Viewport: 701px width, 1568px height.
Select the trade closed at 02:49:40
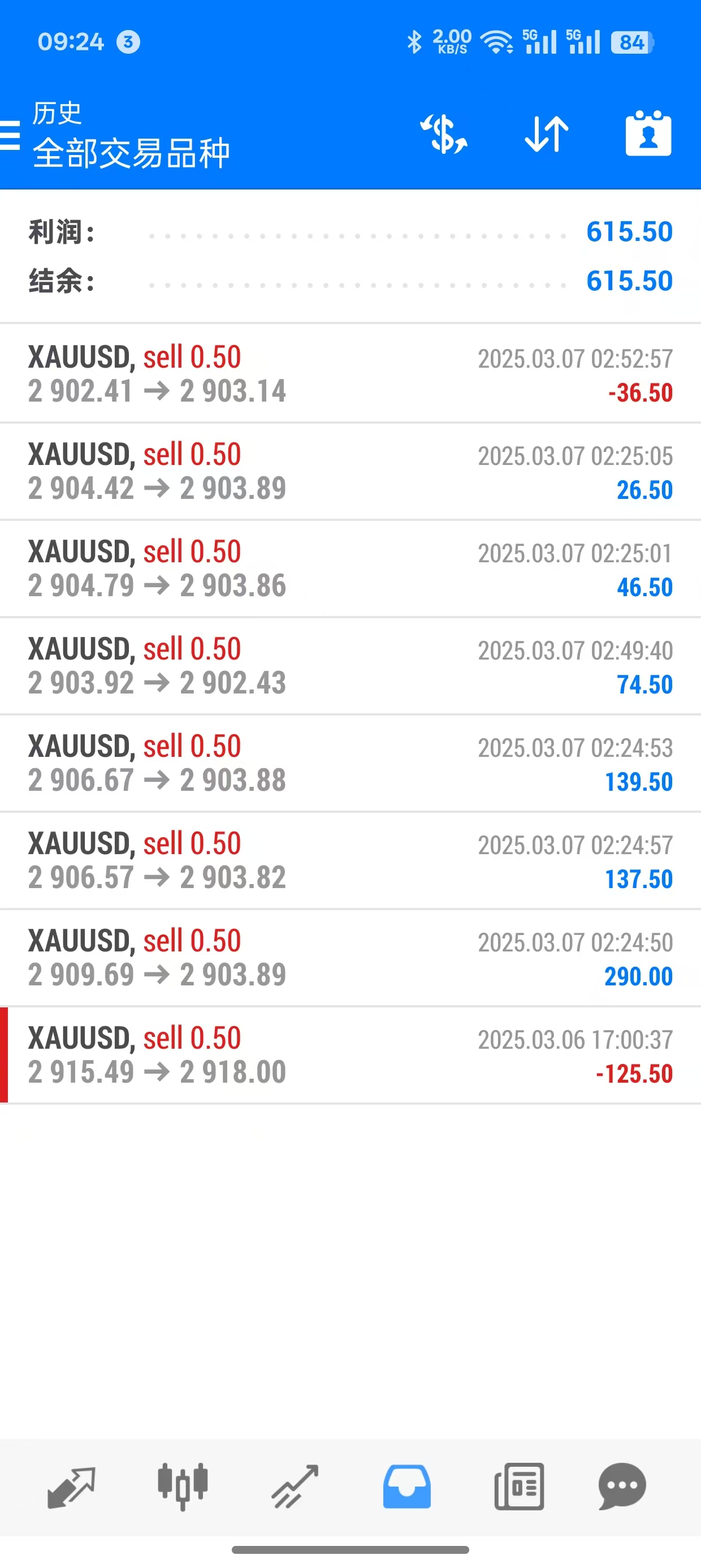tap(350, 666)
